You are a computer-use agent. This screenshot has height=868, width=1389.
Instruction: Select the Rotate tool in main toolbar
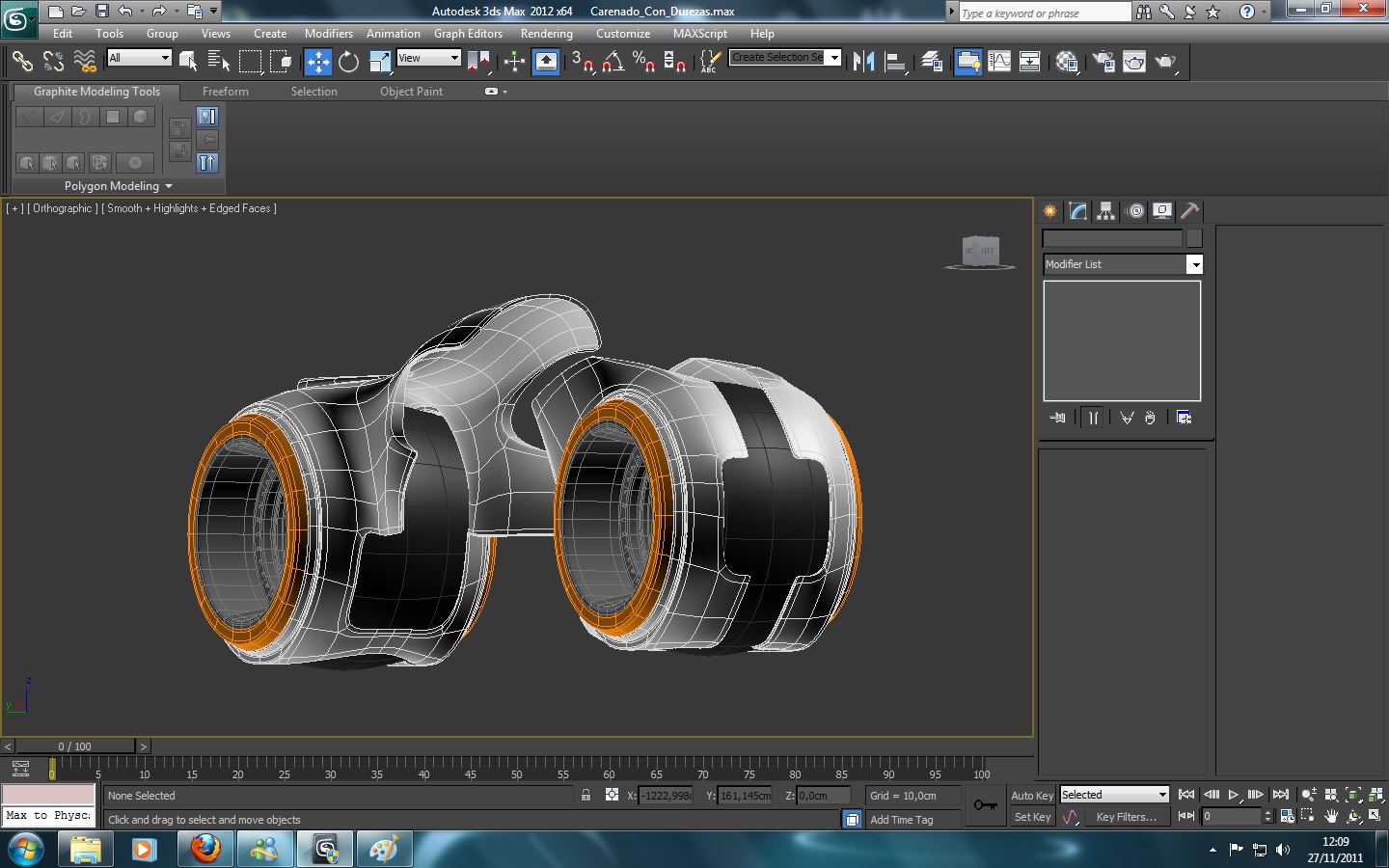click(x=348, y=62)
